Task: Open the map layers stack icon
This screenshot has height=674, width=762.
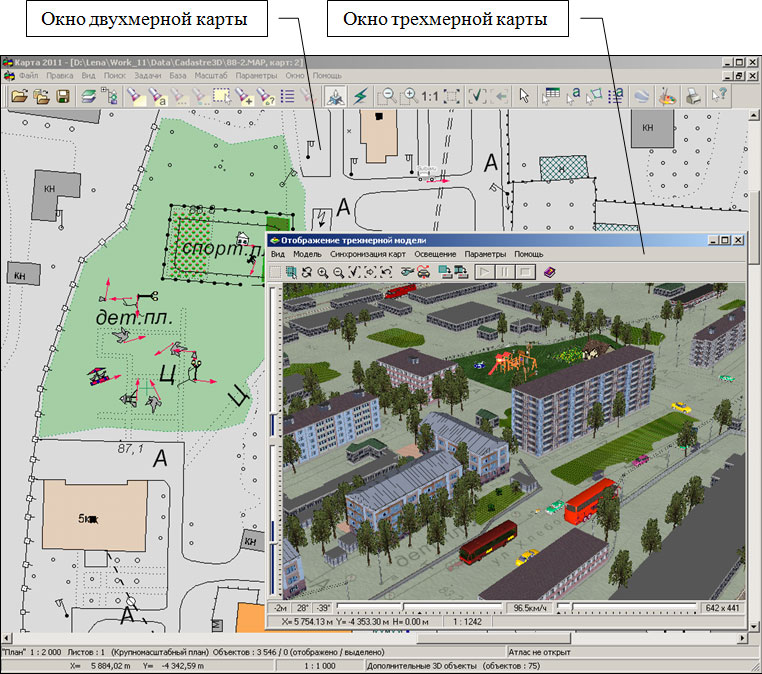Action: pos(88,96)
